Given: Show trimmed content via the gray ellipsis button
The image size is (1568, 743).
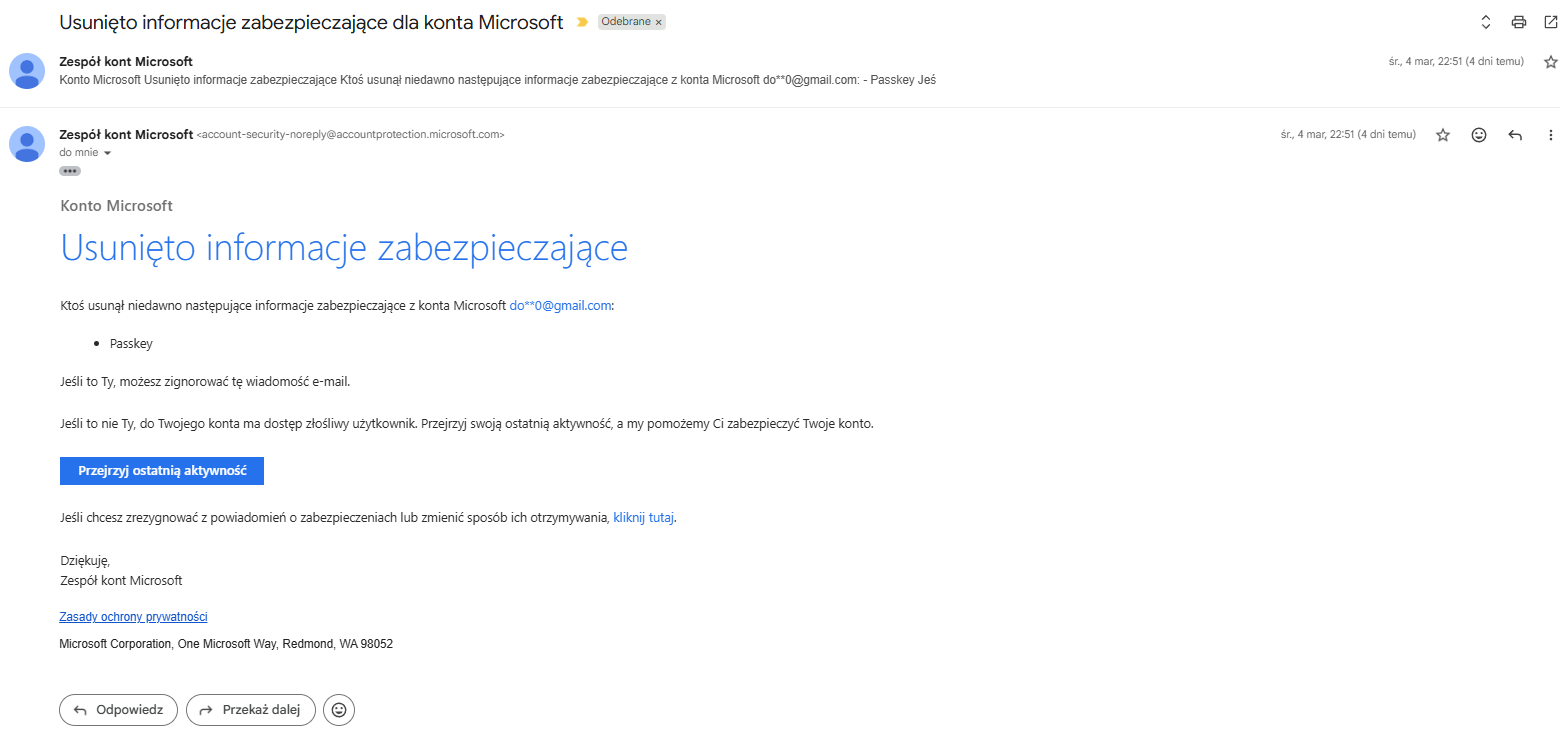Looking at the screenshot, I should (x=70, y=171).
